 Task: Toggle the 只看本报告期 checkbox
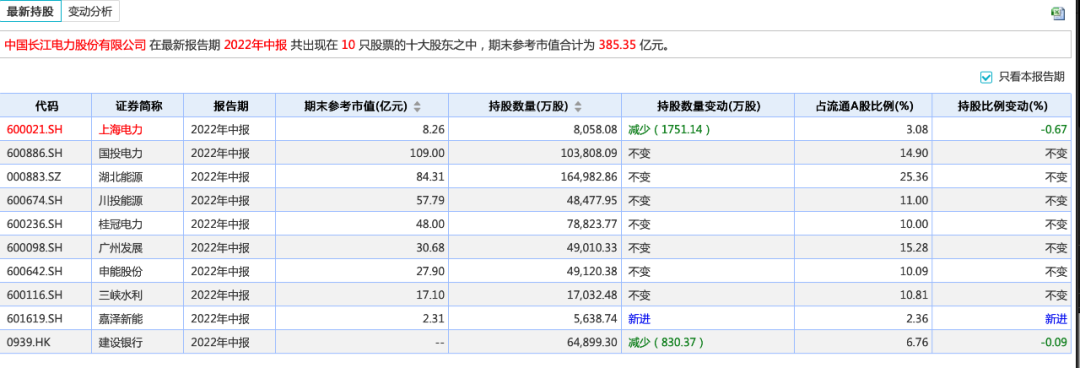coord(986,76)
